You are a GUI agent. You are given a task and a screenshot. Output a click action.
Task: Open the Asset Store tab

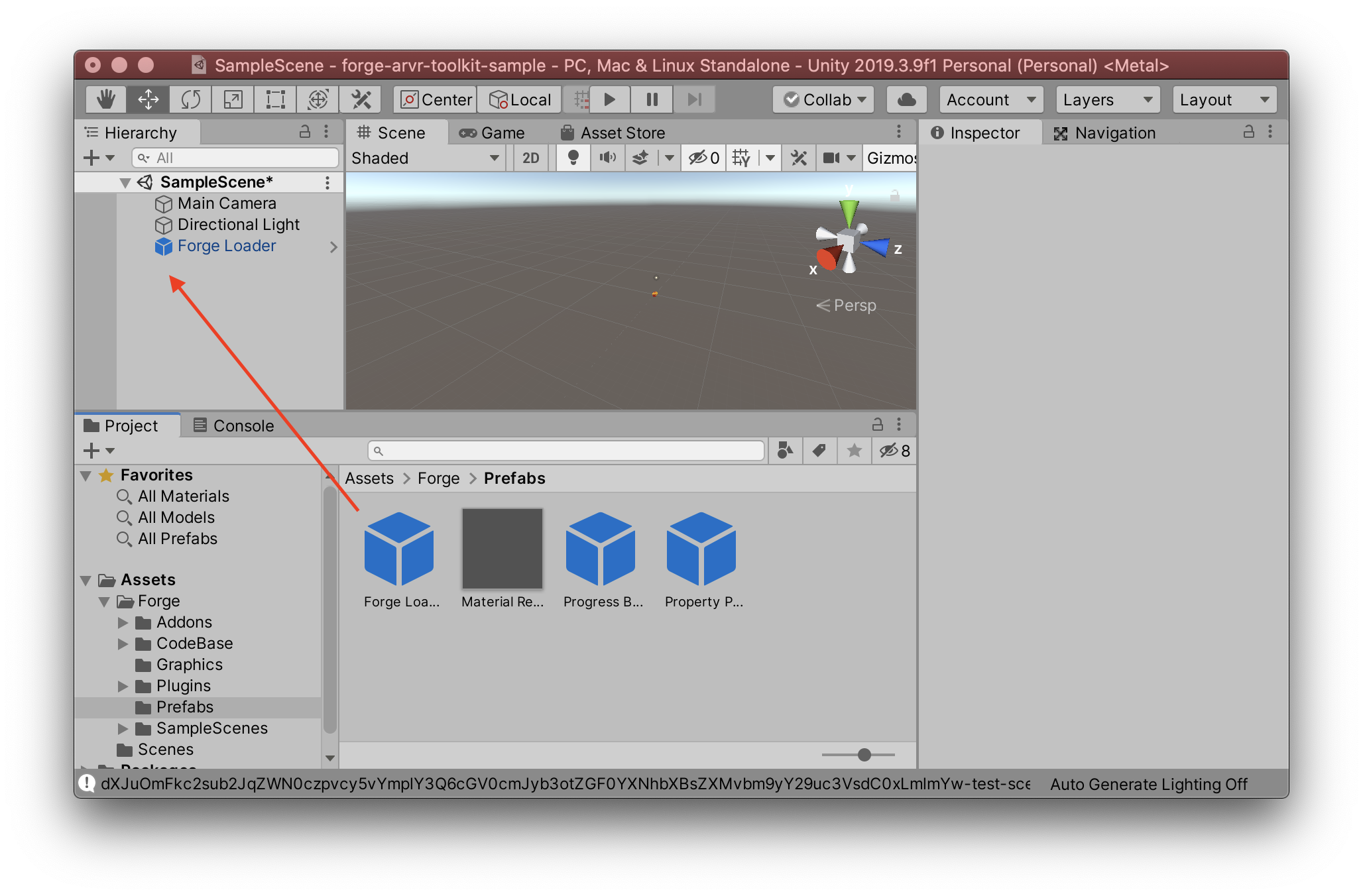613,133
